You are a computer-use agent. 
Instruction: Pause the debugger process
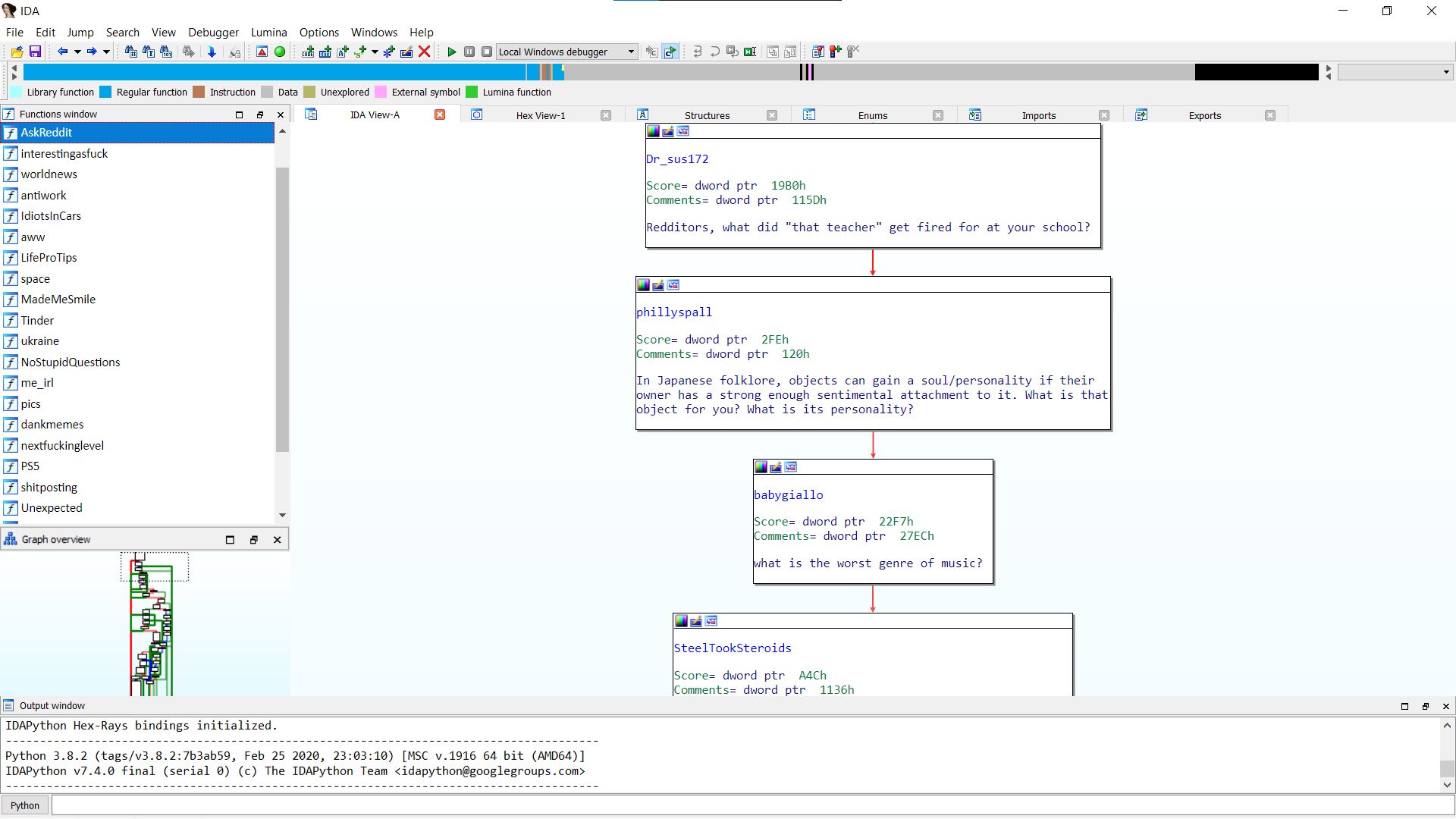tap(469, 52)
